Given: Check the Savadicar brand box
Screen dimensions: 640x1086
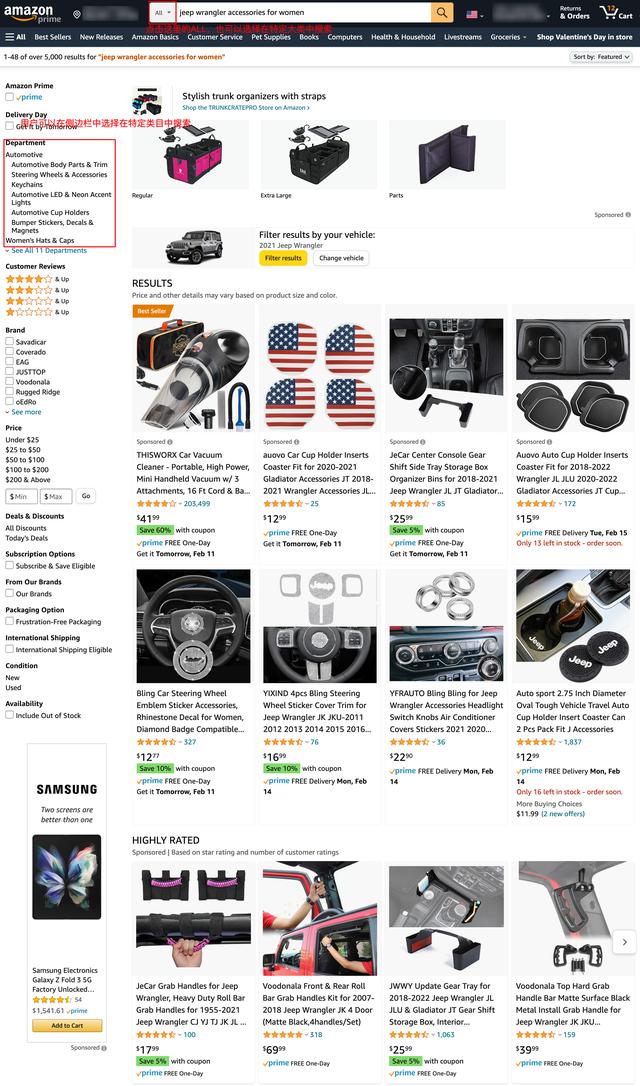Looking at the screenshot, I should pyautogui.click(x=10, y=342).
